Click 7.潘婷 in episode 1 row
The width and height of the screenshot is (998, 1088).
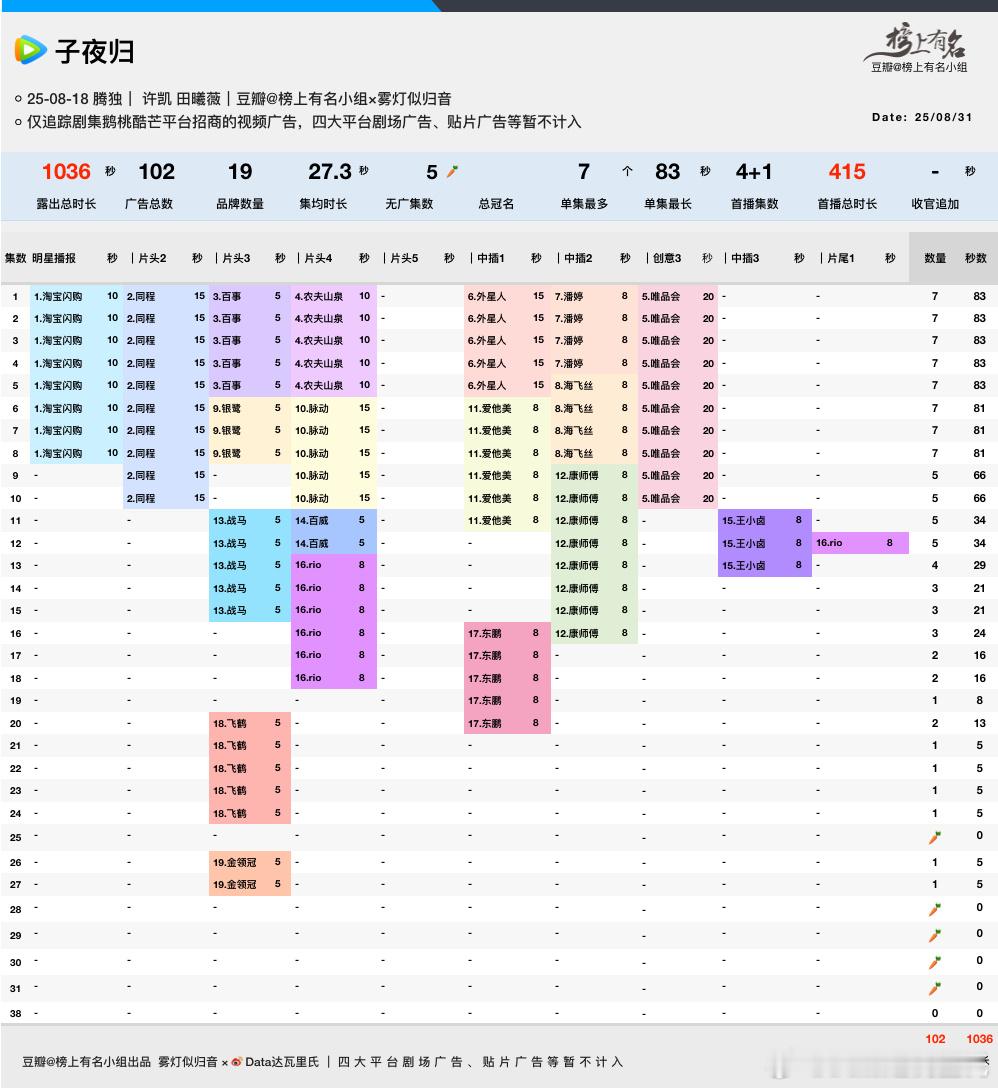point(568,296)
